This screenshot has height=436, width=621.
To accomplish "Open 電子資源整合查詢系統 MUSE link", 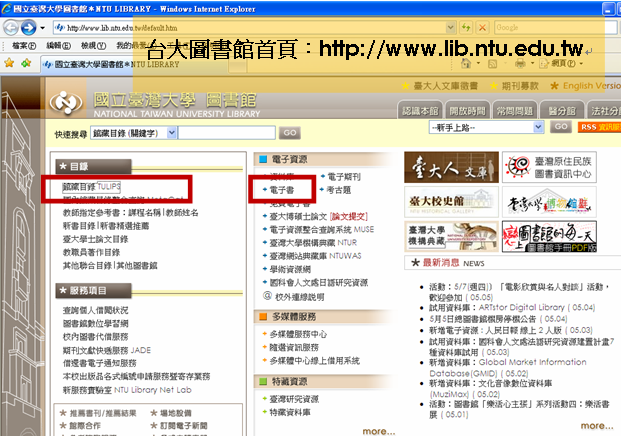I will 322,230.
